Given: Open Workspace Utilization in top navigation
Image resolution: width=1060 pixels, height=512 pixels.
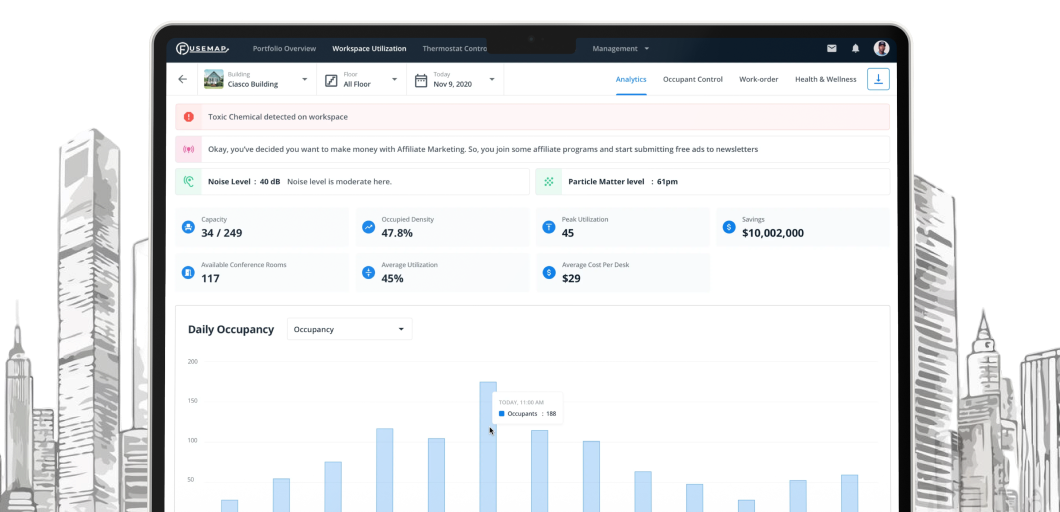Looking at the screenshot, I should [369, 49].
